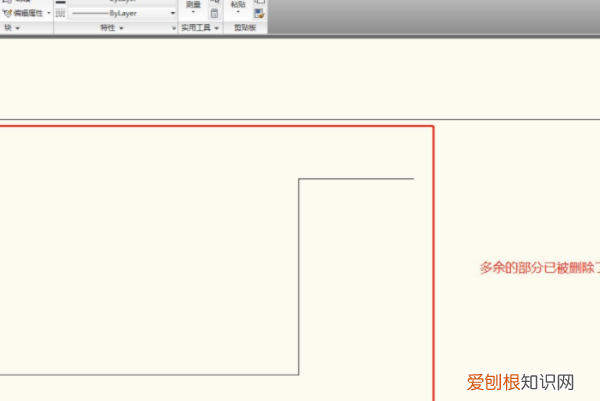Select the black vertical line segment
Image resolution: width=600 pixels, height=401 pixels.
[299, 277]
